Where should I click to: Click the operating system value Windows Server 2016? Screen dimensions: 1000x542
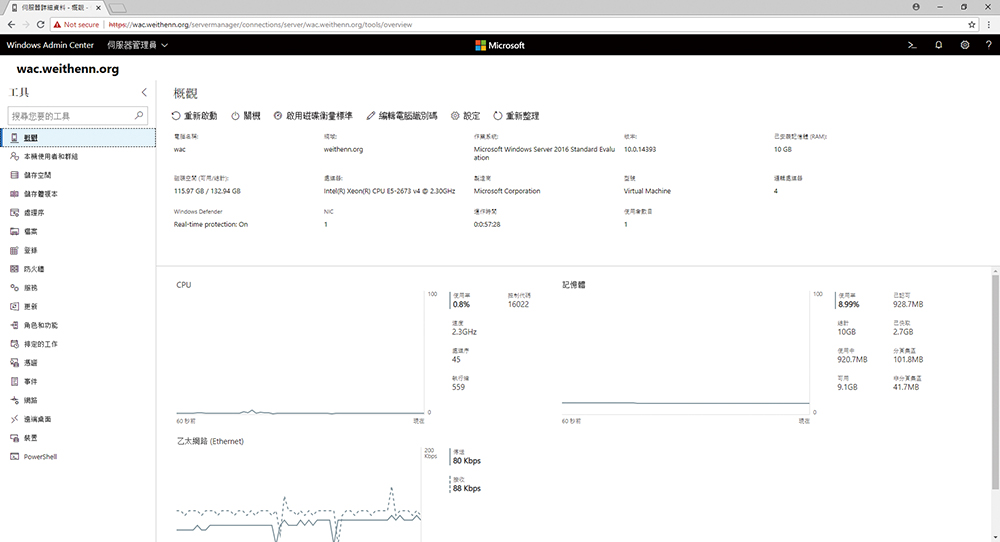(544, 153)
